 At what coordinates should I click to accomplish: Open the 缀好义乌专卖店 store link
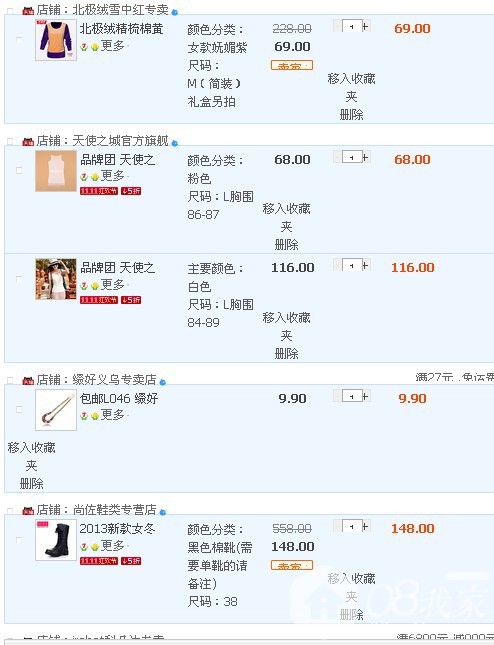coord(114,380)
